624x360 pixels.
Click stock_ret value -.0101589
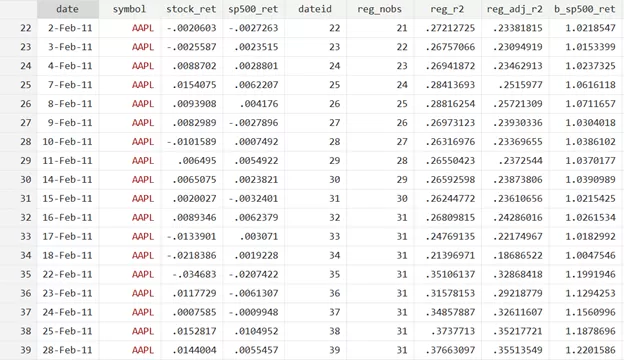coord(191,142)
